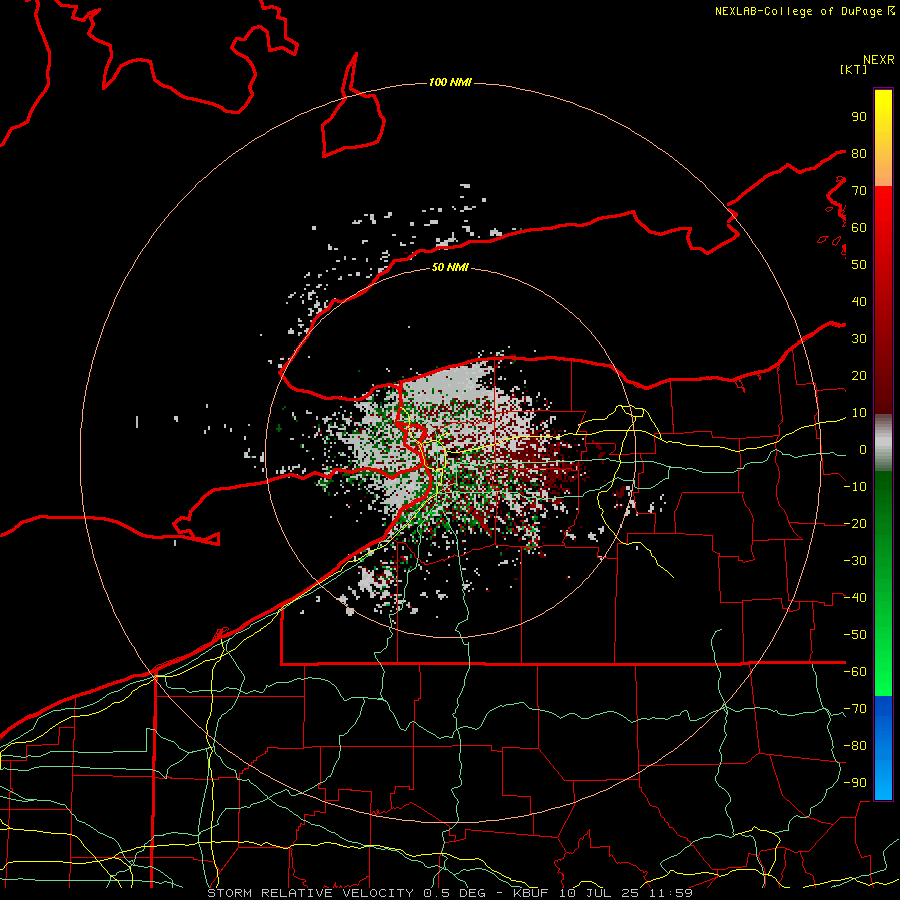Click the positive 70 value on the velocity scale
900x900 pixels.
859,191
